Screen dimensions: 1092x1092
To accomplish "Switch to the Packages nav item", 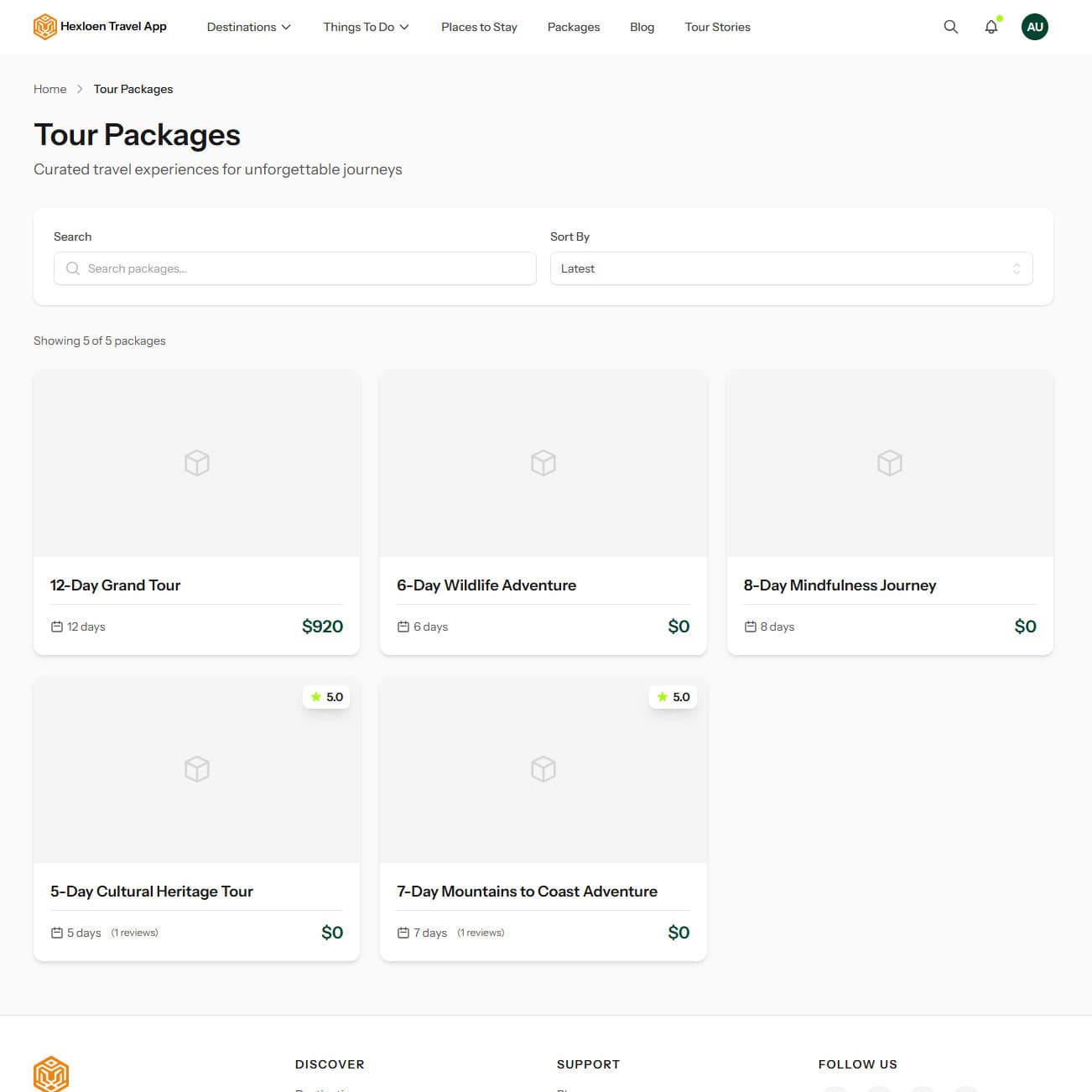I will click(574, 26).
